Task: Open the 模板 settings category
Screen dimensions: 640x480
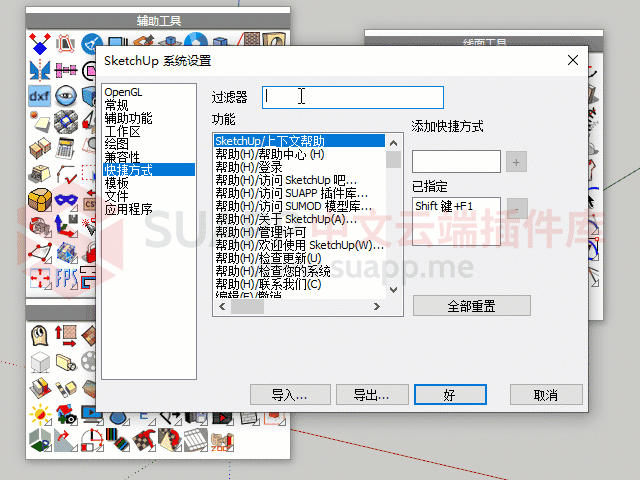Action: 117,183
